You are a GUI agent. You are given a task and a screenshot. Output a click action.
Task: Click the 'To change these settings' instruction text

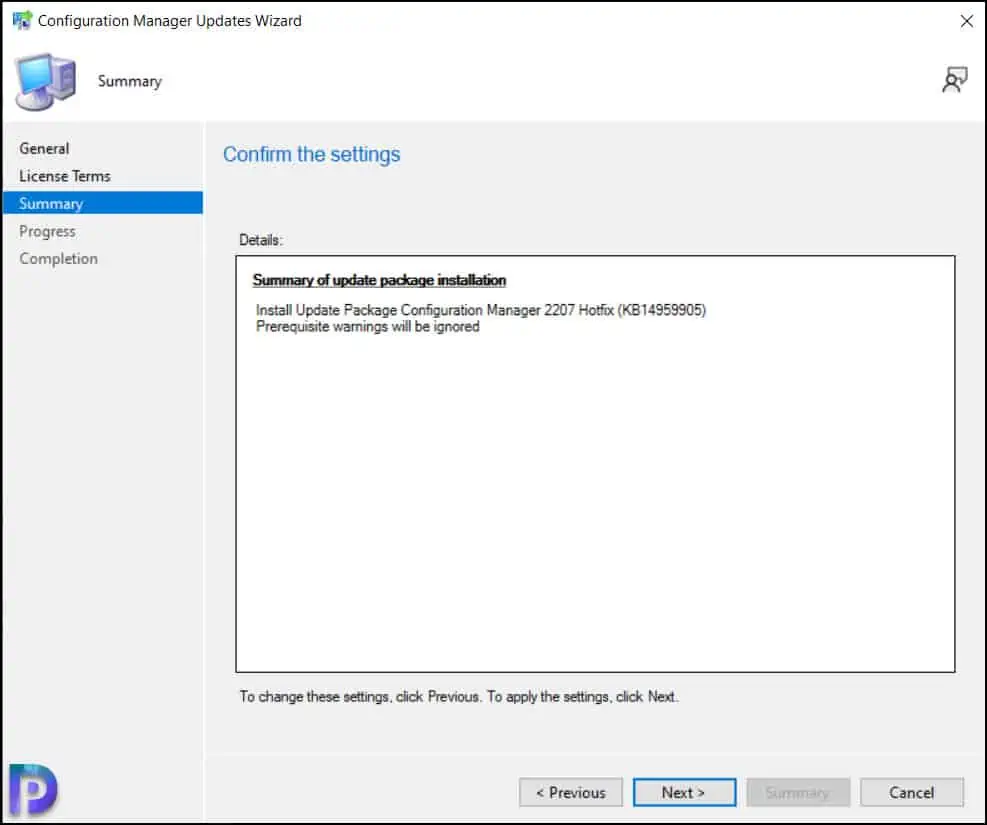click(x=459, y=697)
